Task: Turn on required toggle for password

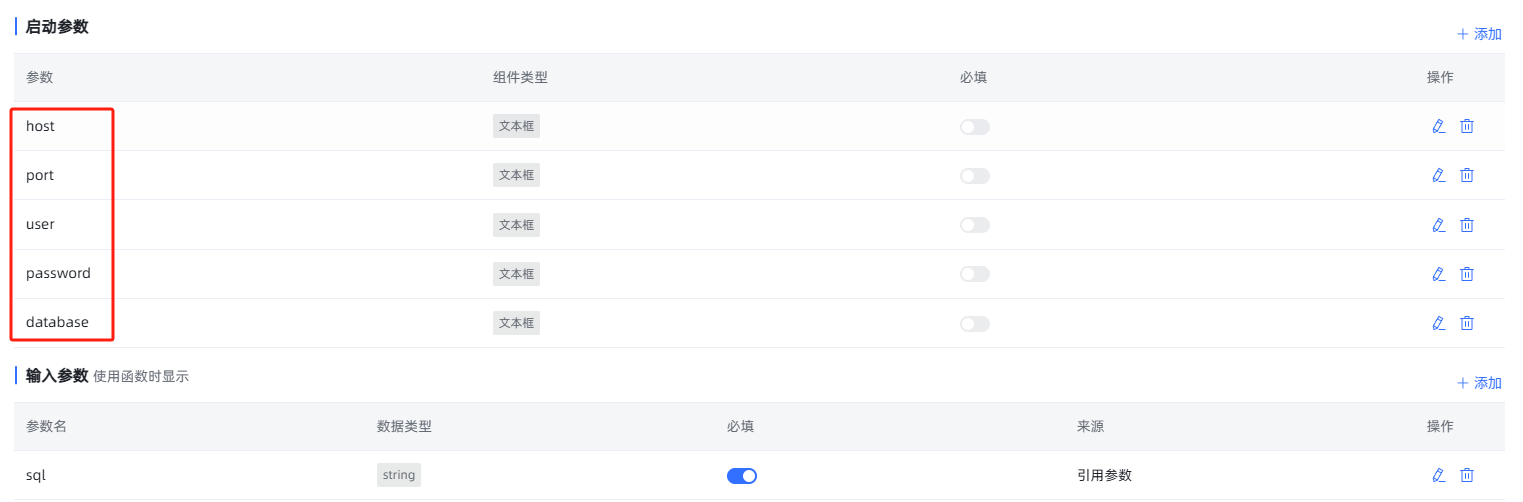Action: pos(975,274)
